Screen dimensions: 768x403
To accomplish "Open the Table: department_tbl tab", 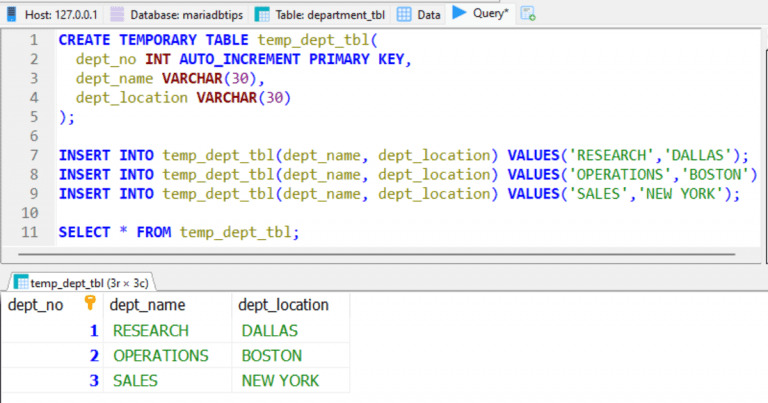I will point(320,15).
